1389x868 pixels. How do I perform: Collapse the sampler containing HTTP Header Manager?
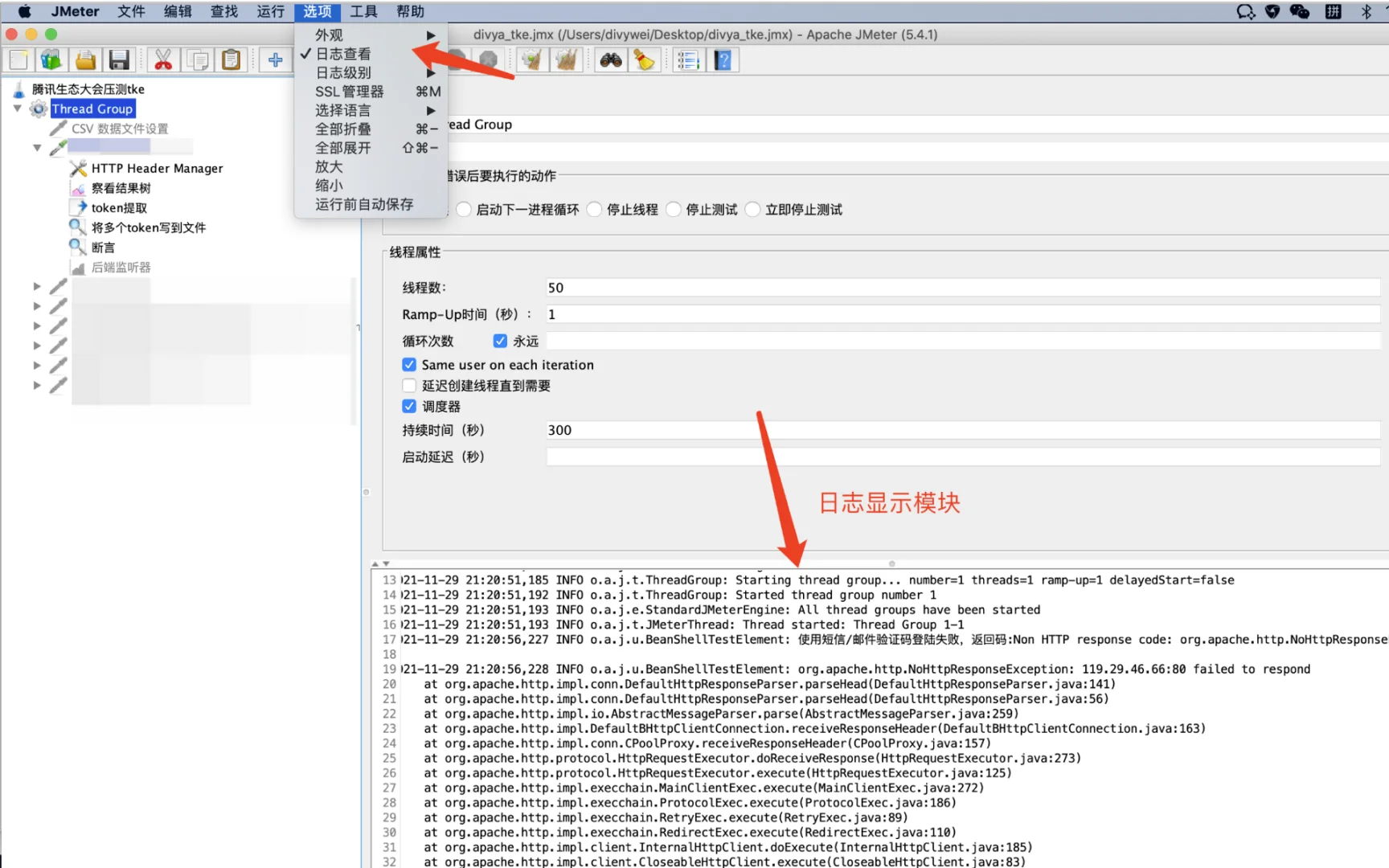tap(37, 147)
